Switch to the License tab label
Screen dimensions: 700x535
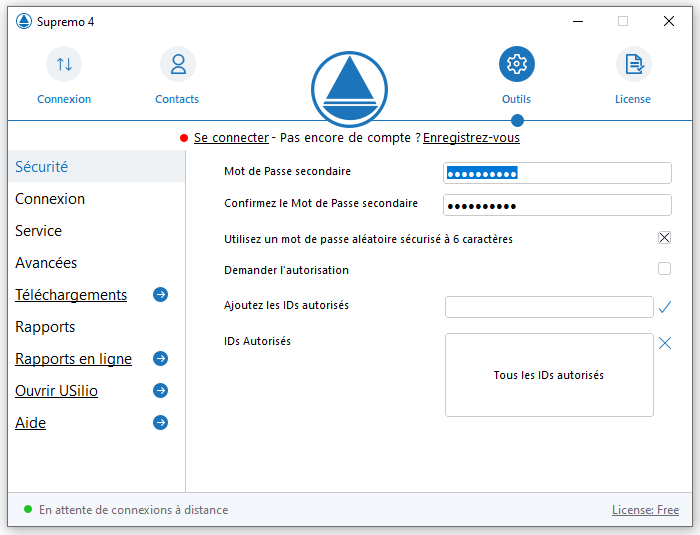(633, 99)
